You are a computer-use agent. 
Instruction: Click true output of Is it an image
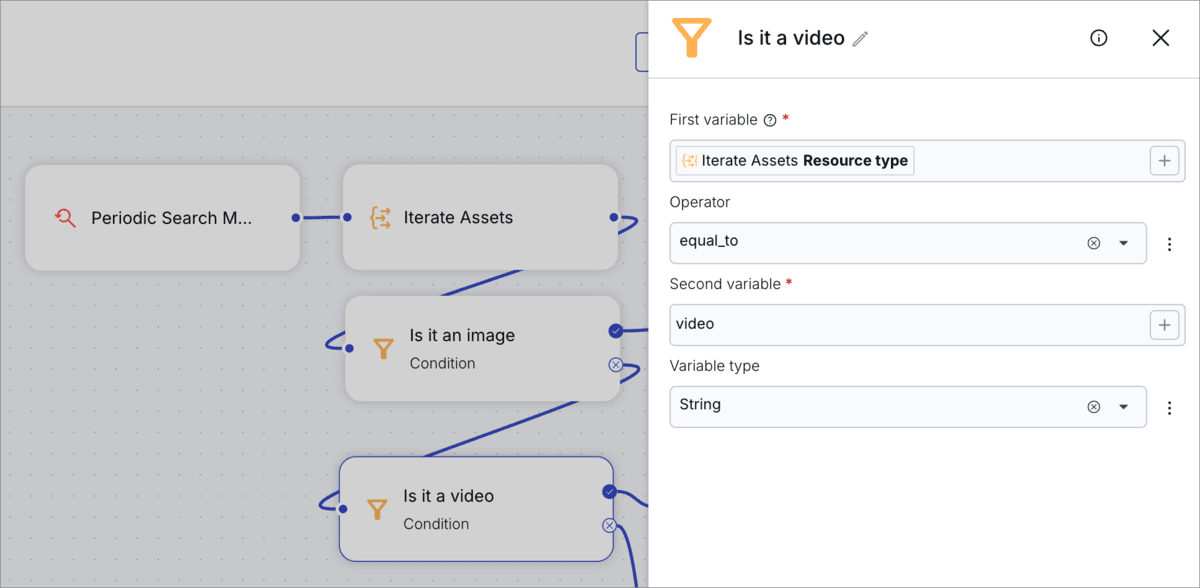point(615,331)
